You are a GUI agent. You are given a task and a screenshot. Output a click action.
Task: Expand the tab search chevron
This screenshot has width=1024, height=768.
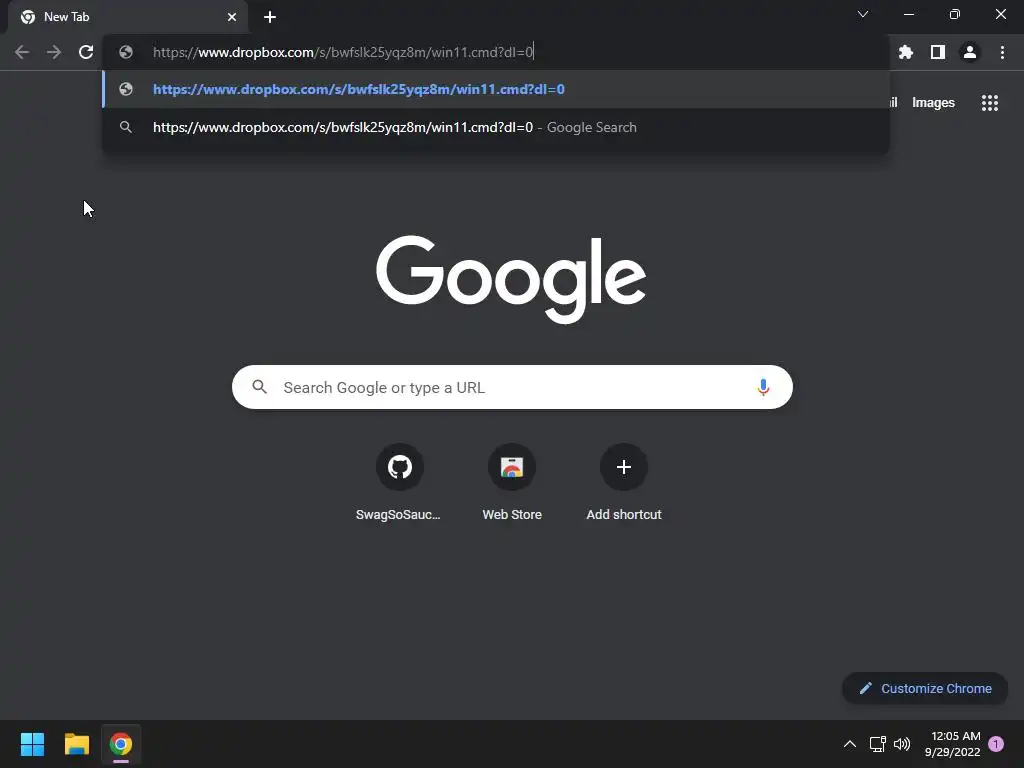coord(863,14)
